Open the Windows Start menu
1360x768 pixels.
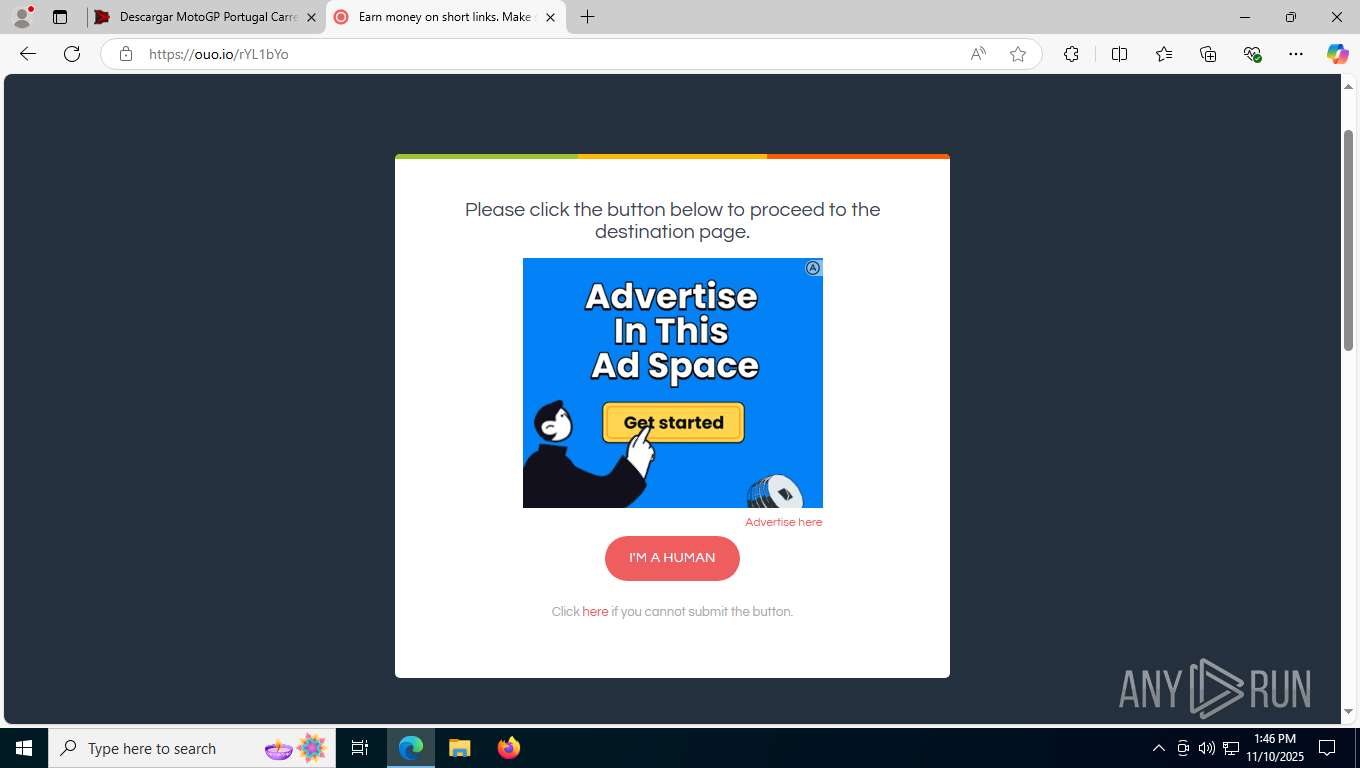[24, 748]
